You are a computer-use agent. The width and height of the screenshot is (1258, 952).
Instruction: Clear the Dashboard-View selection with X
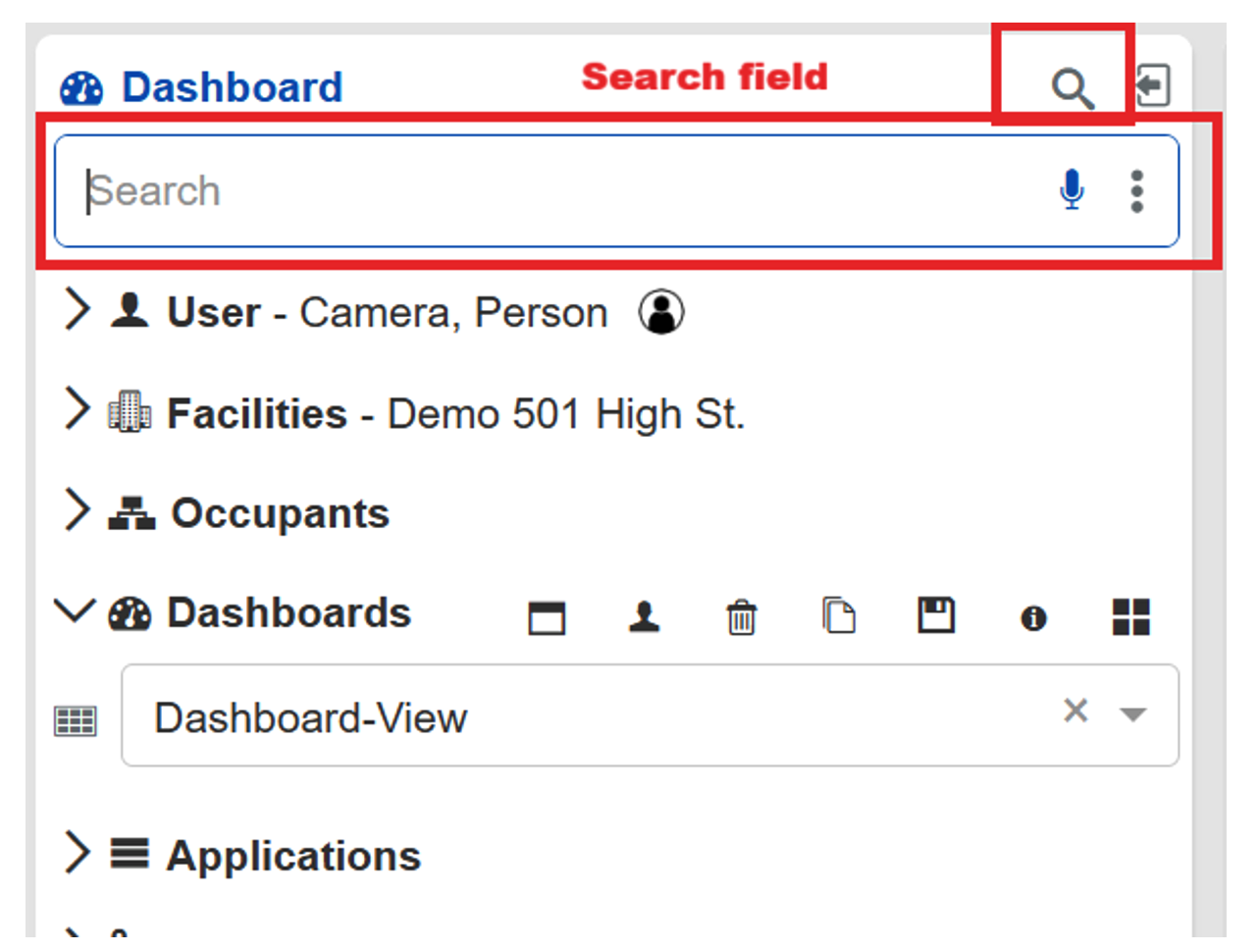click(1075, 710)
